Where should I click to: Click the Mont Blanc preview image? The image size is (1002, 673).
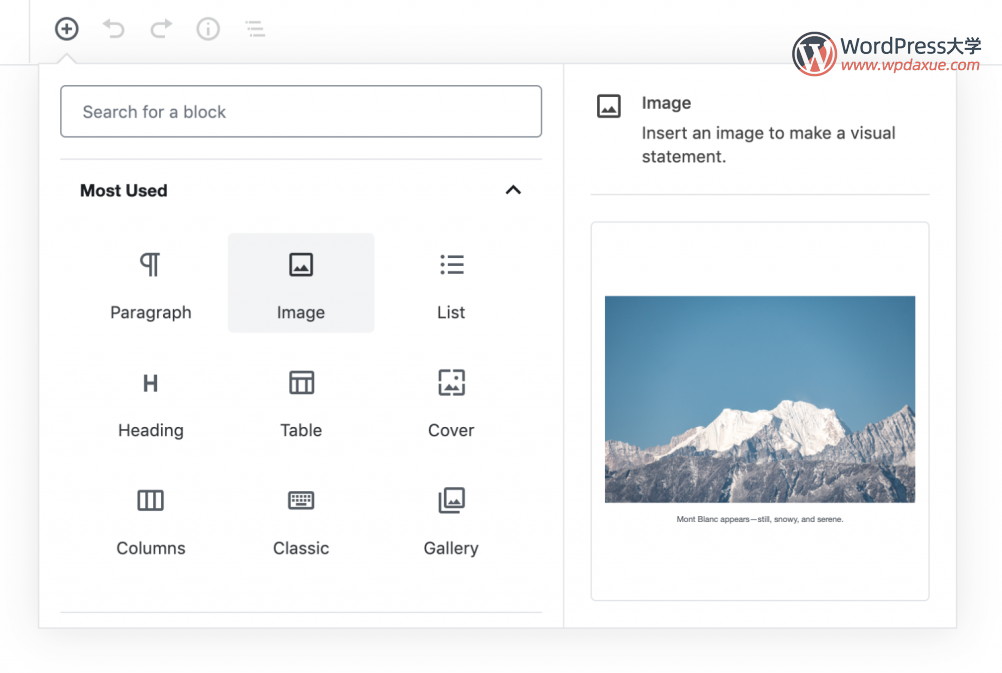point(760,399)
